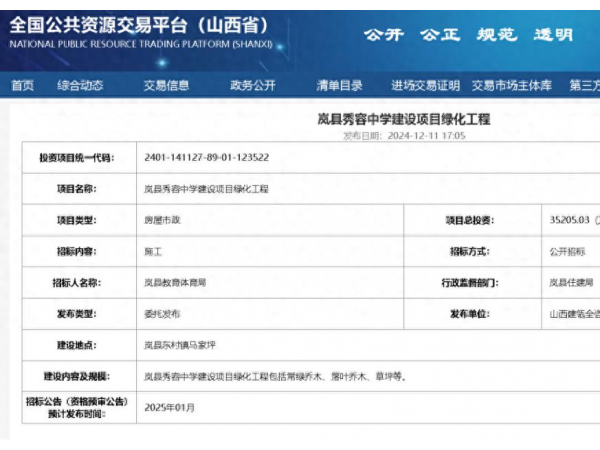Click the 房屋市政 project type value
The width and height of the screenshot is (600, 450).
click(163, 220)
